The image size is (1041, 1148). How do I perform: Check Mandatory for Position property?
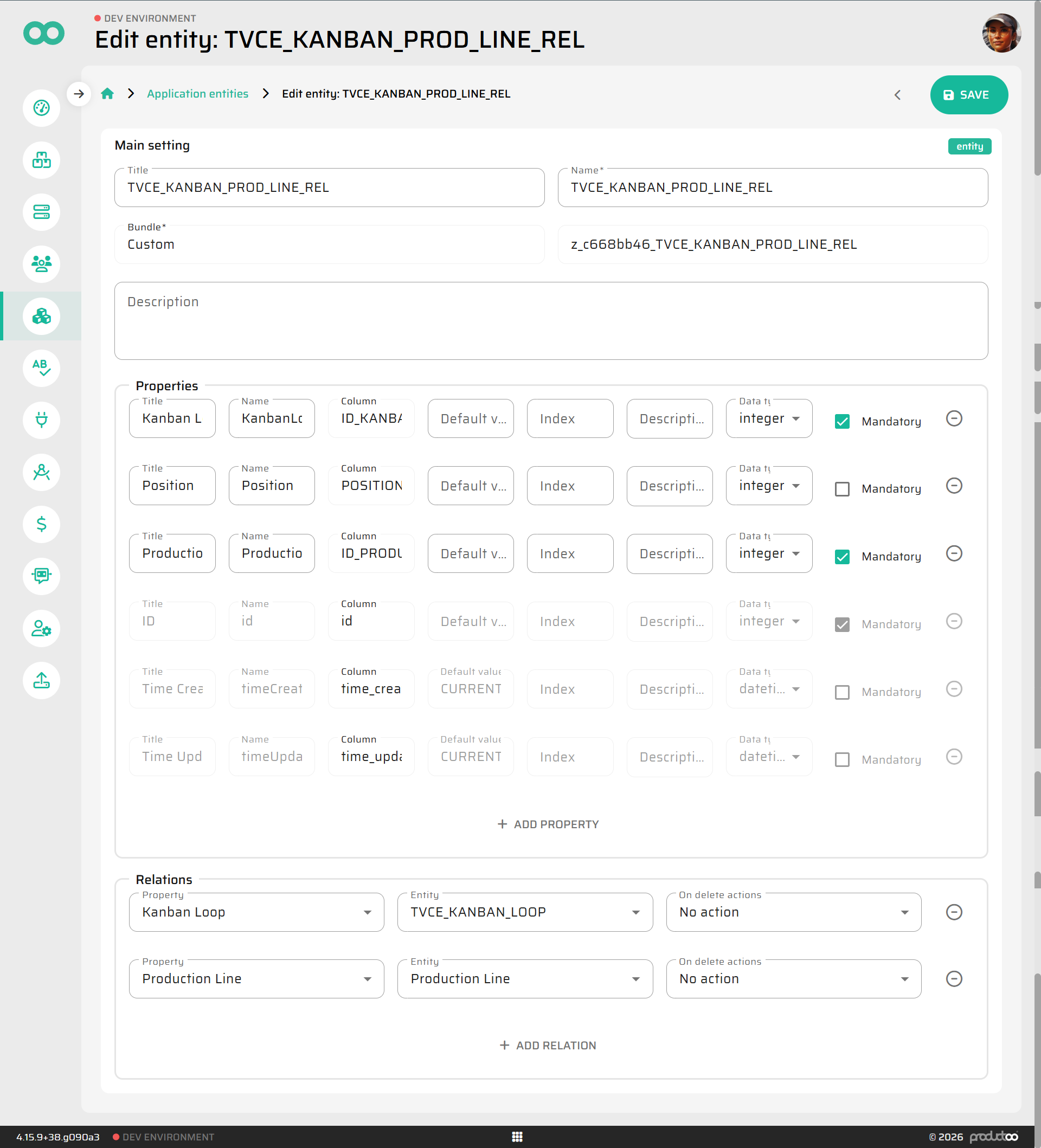[x=841, y=488]
